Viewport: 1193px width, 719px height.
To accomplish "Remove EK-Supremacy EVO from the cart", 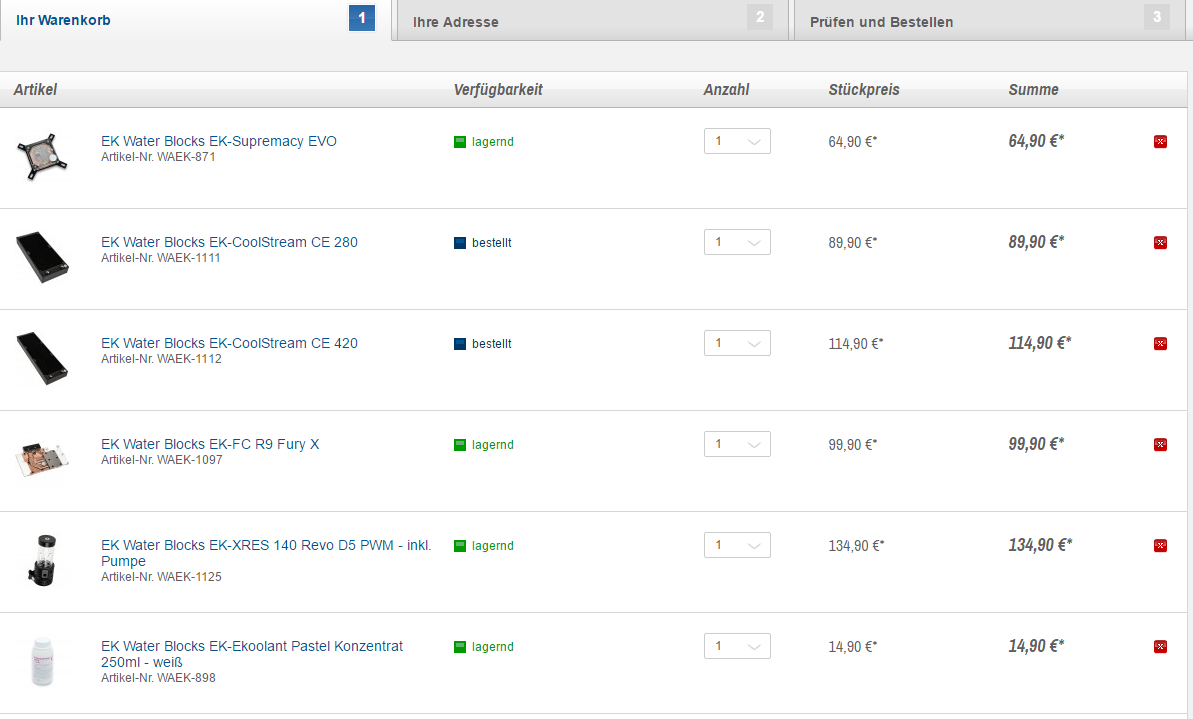I will (x=1160, y=142).
